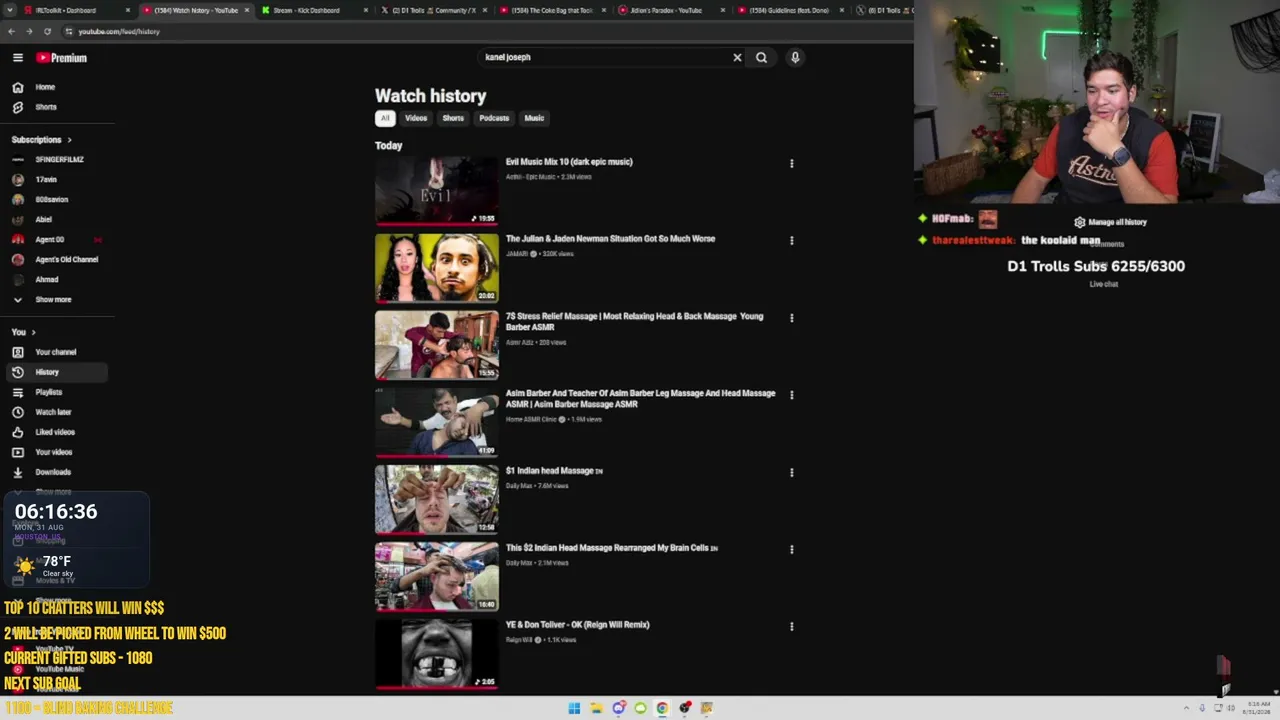Switch to the Jidion's Paradox YouTube tab

point(670,10)
